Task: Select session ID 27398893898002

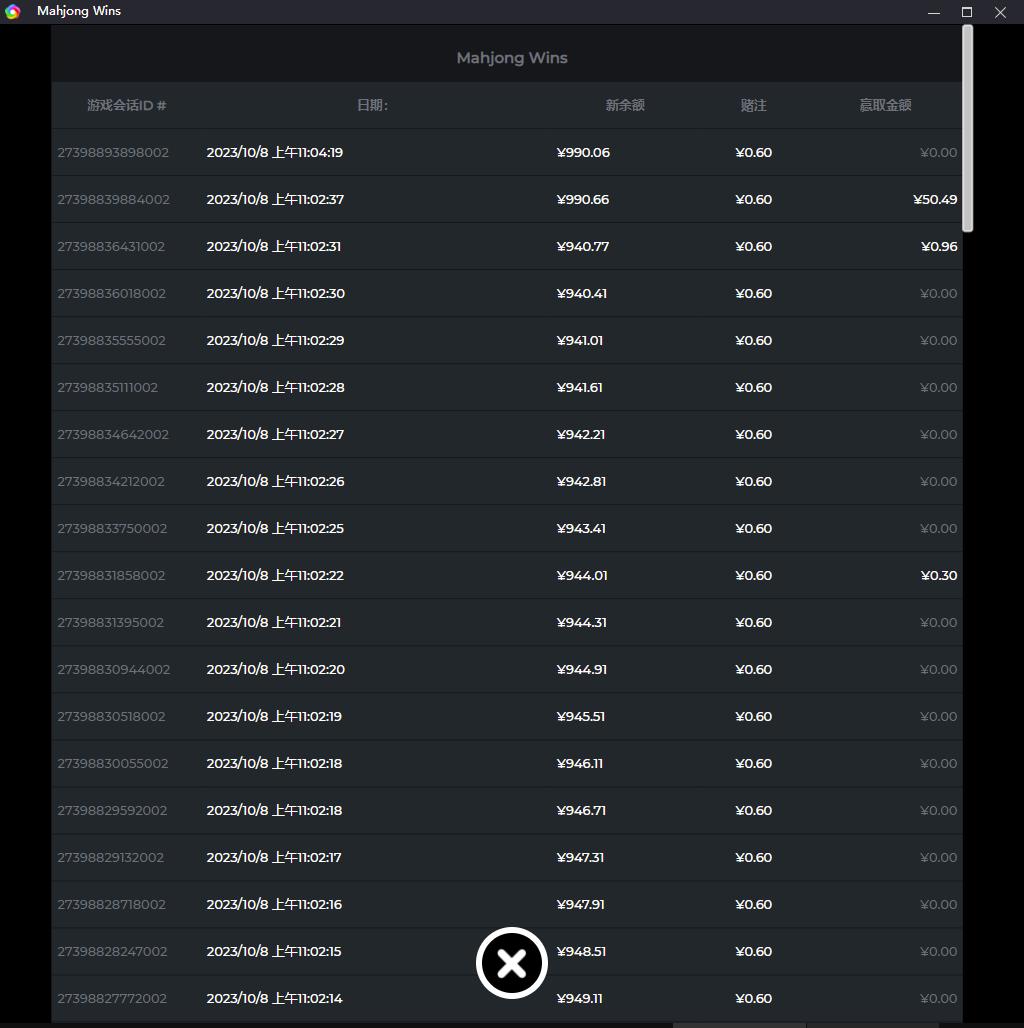Action: point(113,152)
